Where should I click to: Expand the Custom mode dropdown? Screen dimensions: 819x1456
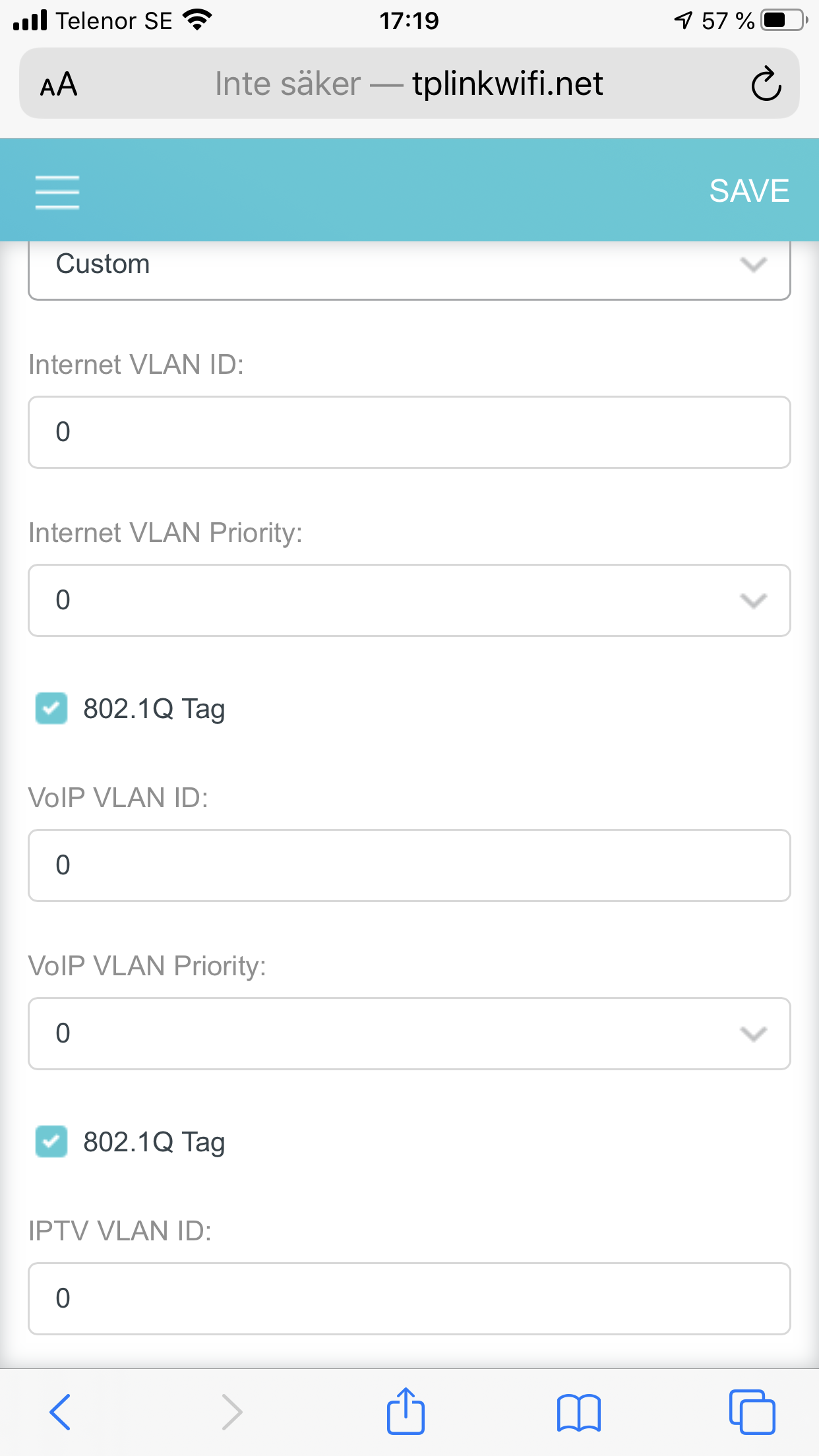pos(409,269)
